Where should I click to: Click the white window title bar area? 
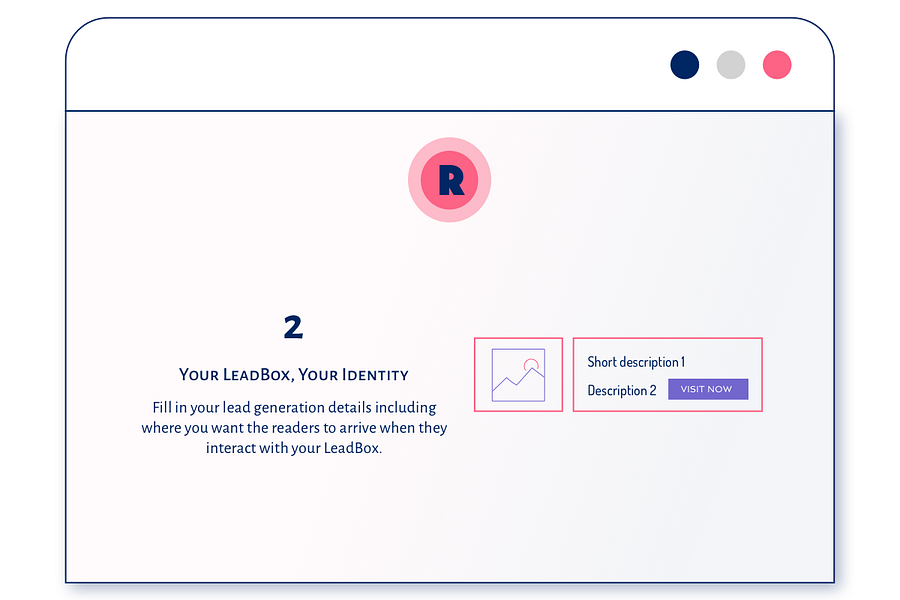(x=367, y=64)
